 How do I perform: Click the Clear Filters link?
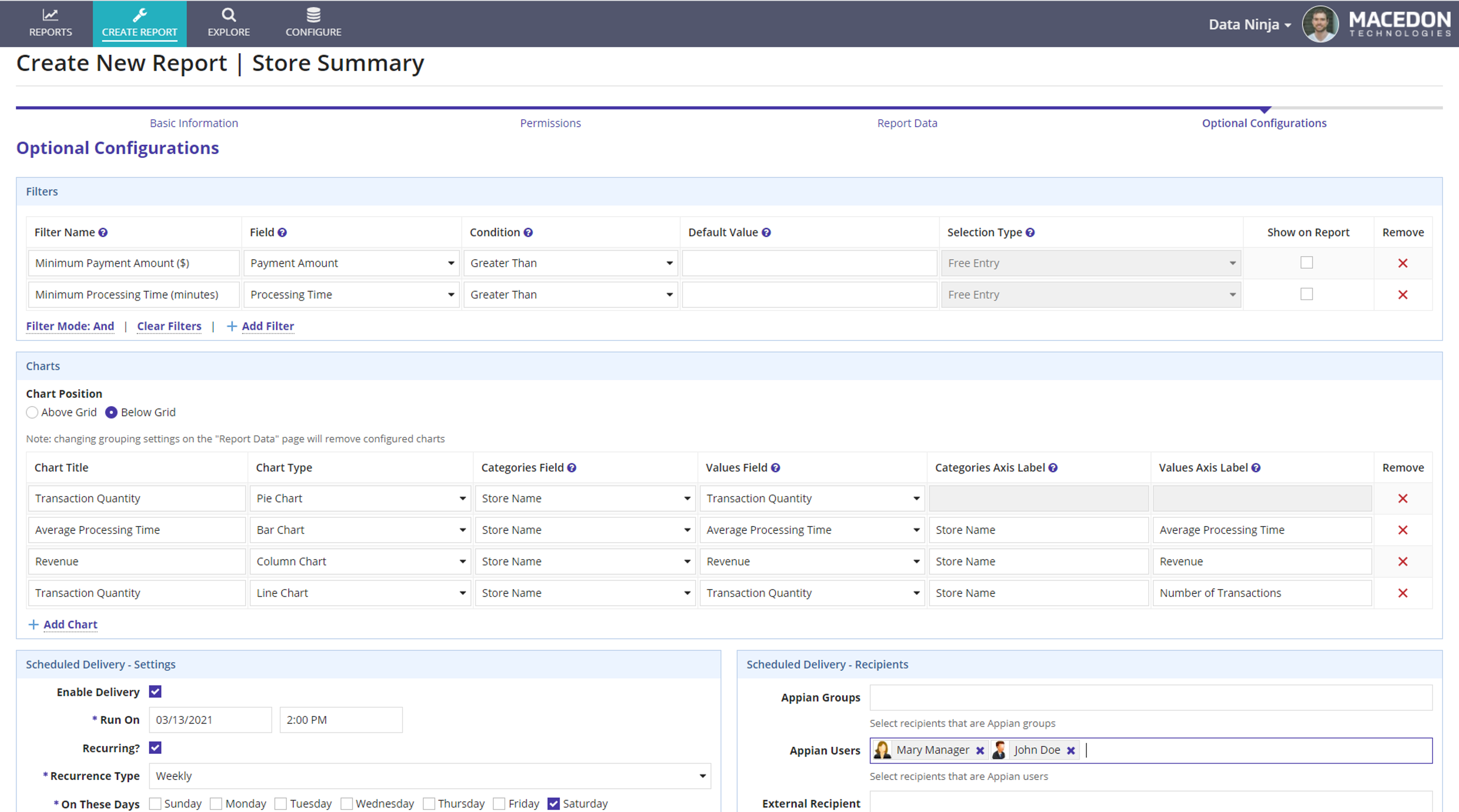click(169, 326)
